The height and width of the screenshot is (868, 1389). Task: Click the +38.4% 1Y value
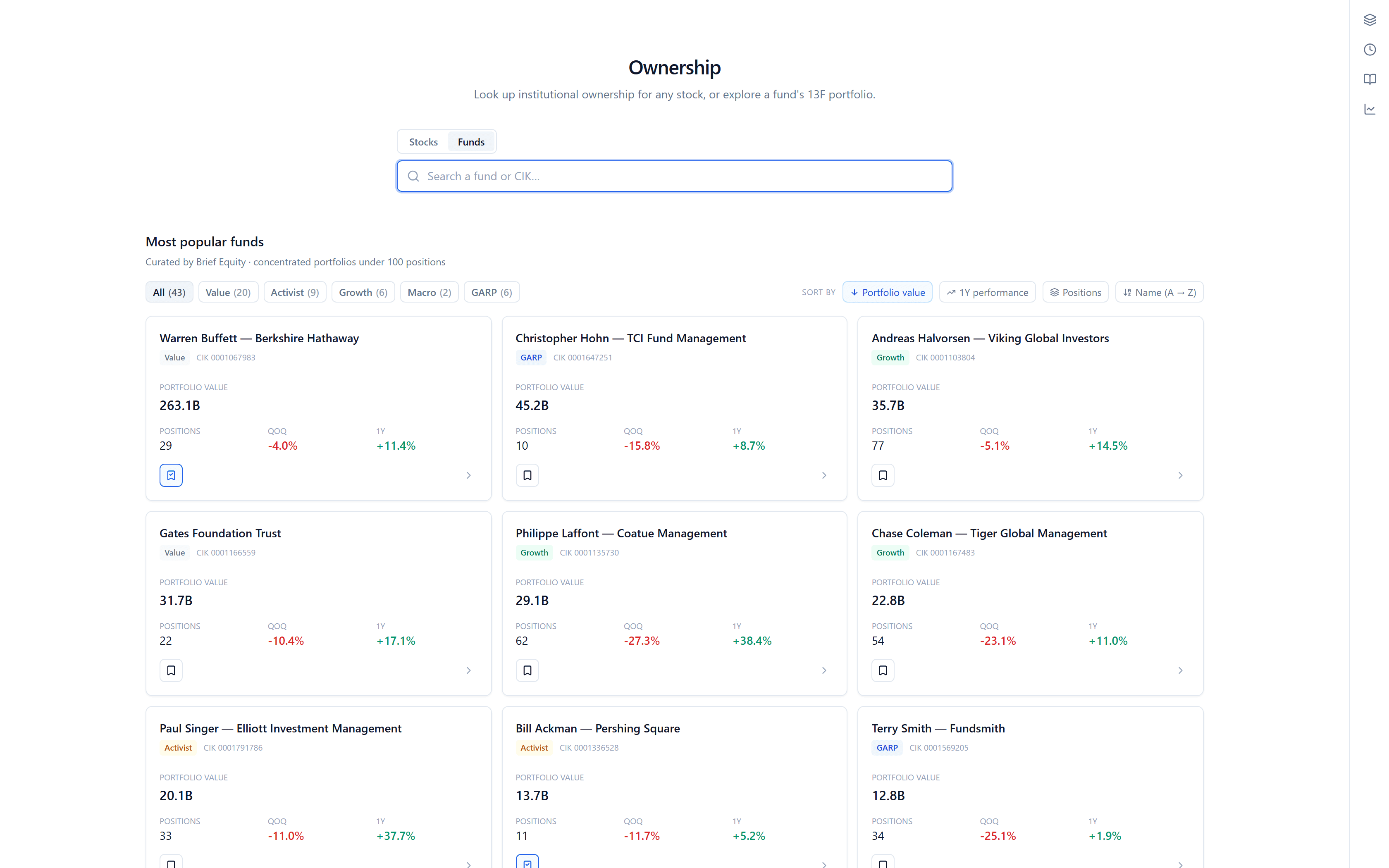(x=751, y=641)
